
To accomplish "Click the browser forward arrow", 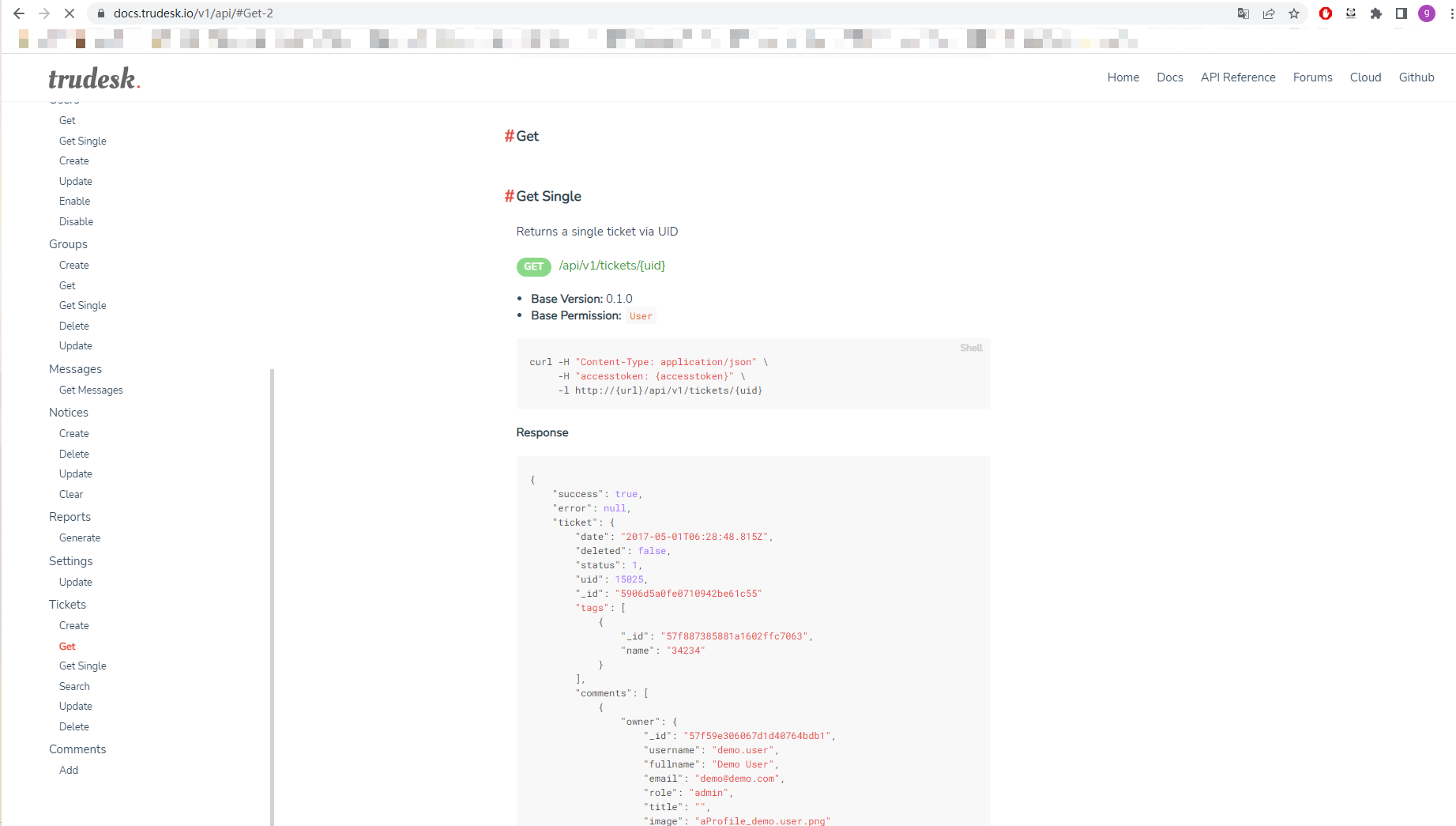I will click(x=44, y=13).
